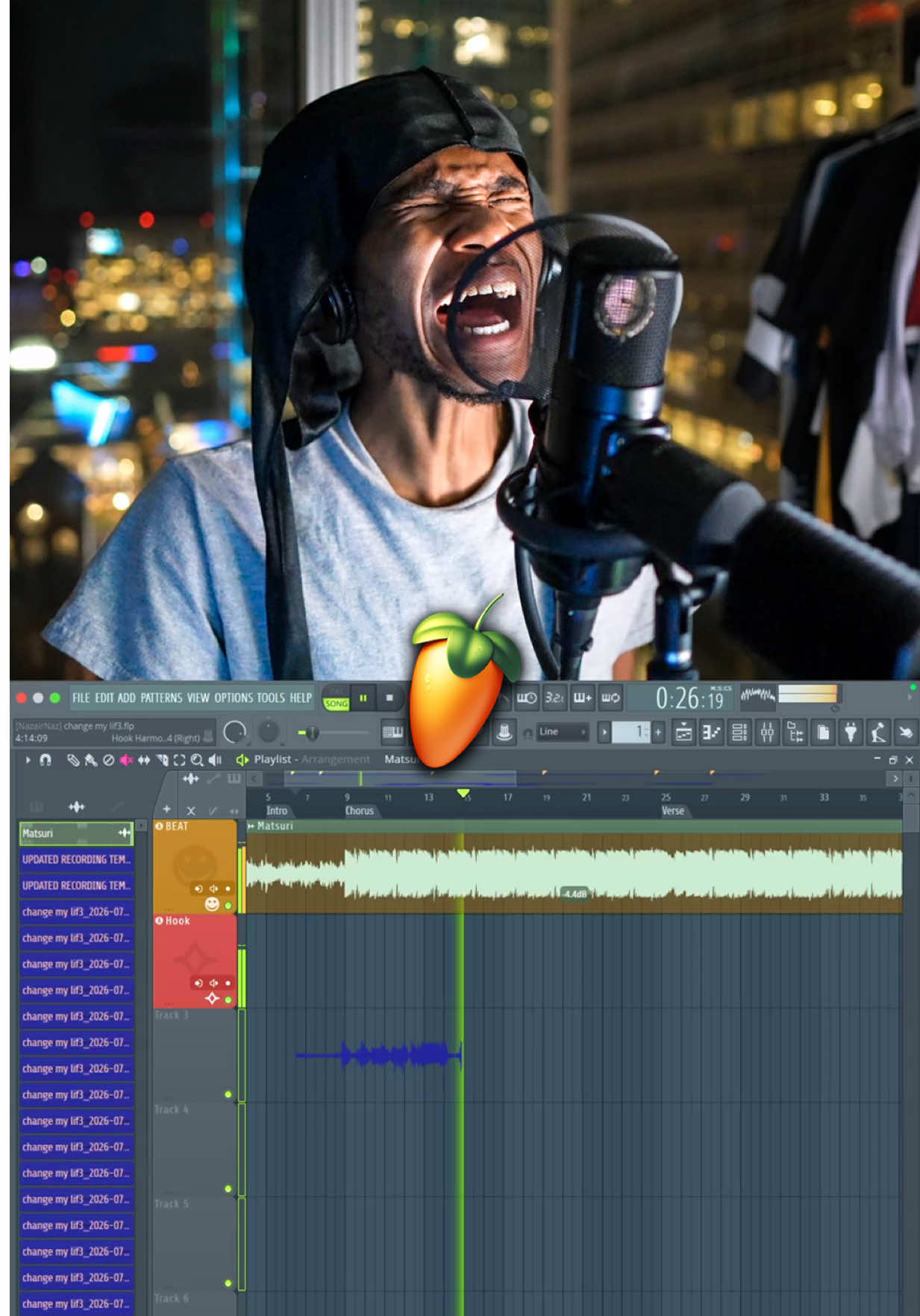Open the VIEW menu

pos(198,698)
